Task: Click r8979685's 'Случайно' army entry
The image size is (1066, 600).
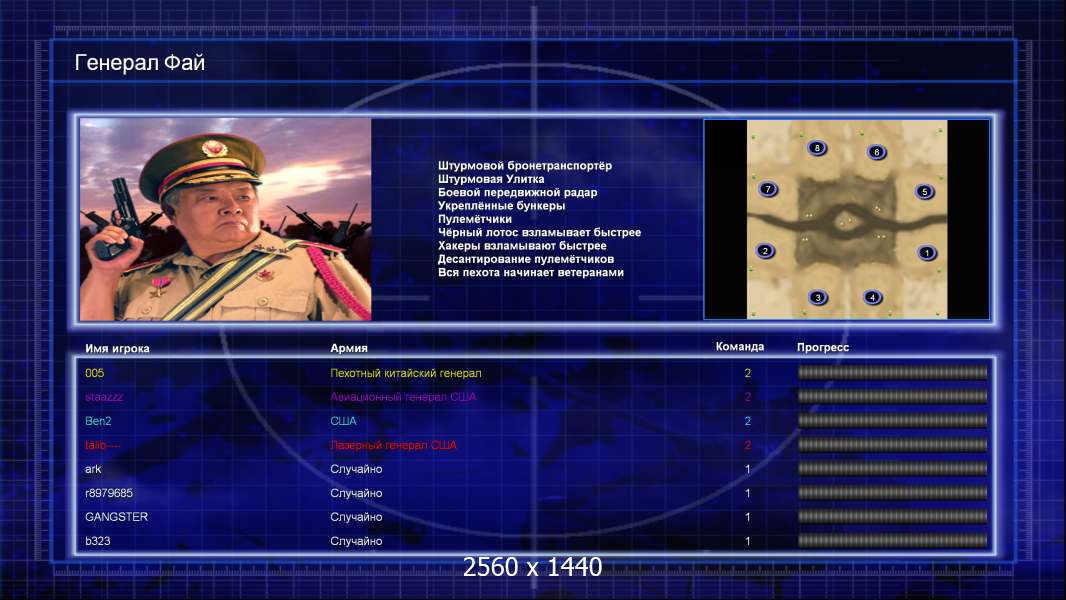Action: pyautogui.click(x=356, y=493)
